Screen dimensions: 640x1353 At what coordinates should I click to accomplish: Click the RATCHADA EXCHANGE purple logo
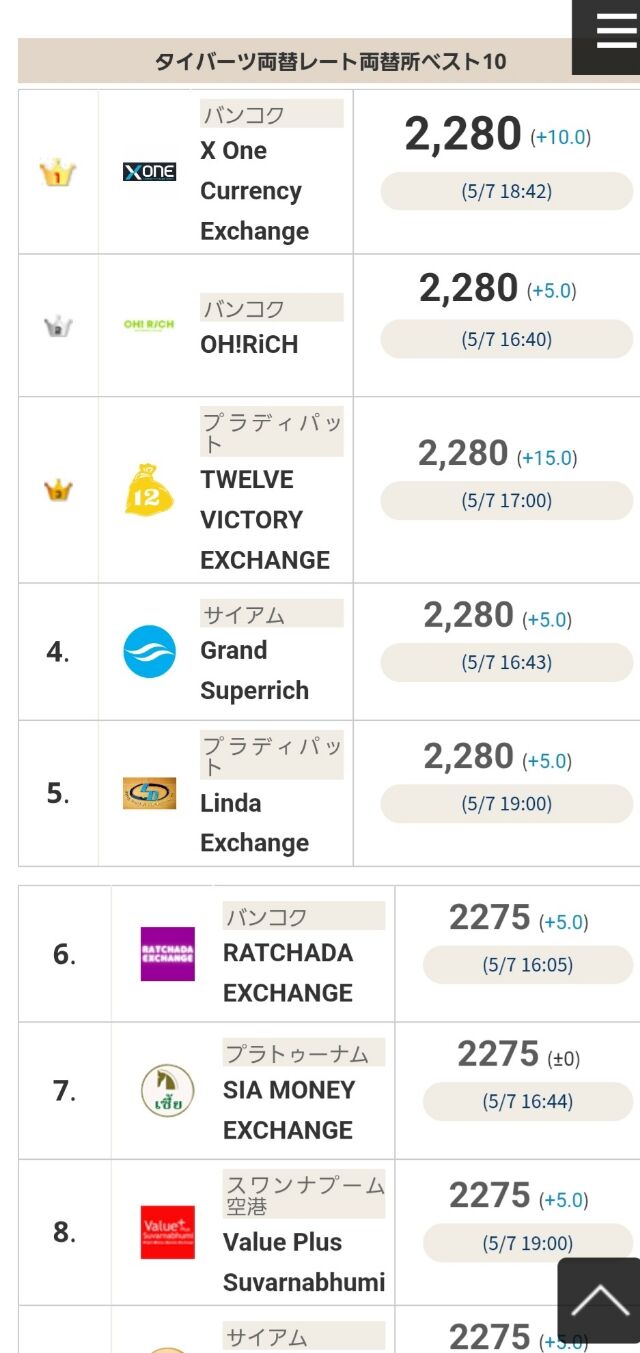point(167,954)
